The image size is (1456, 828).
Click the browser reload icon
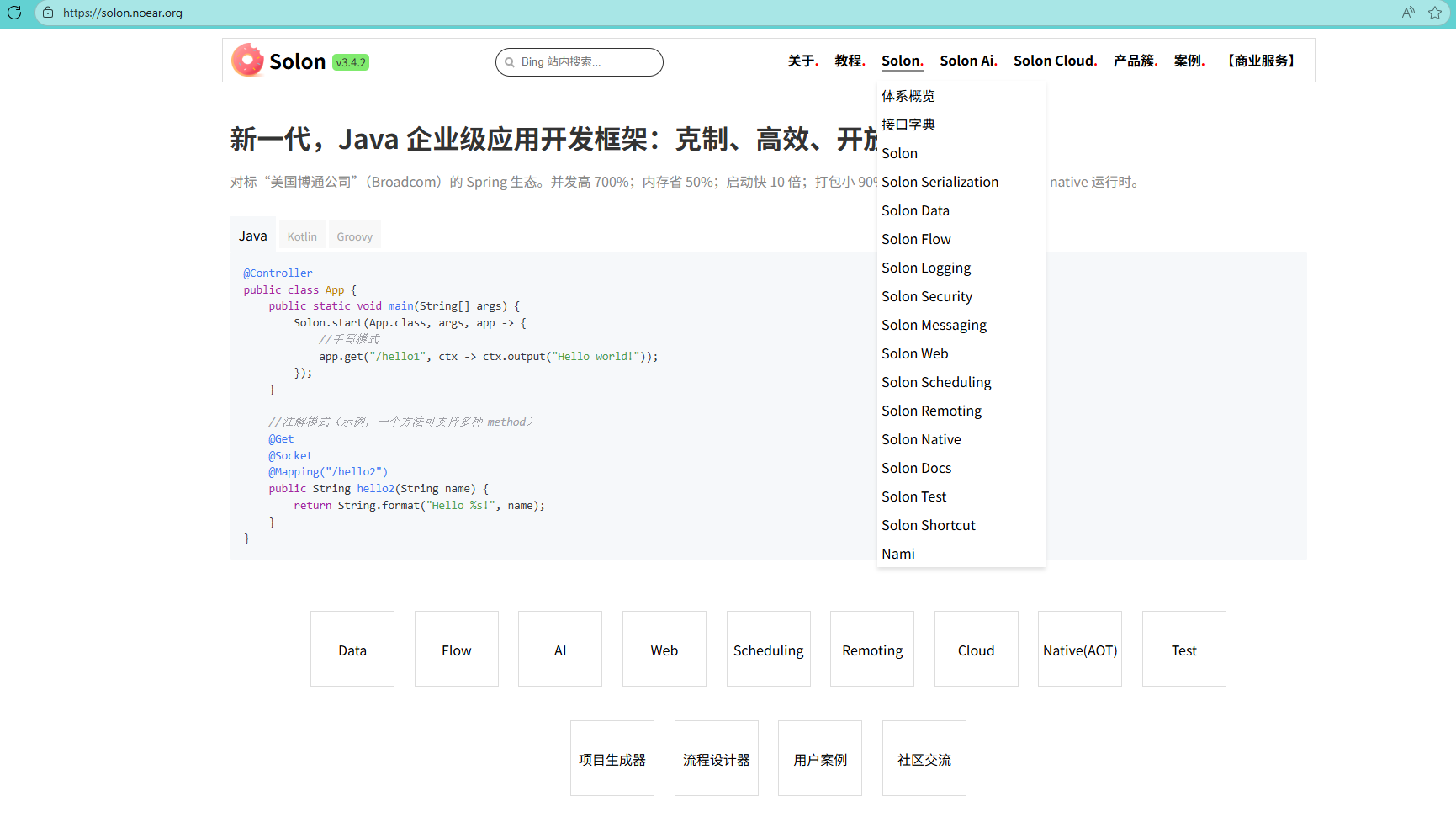(x=14, y=13)
